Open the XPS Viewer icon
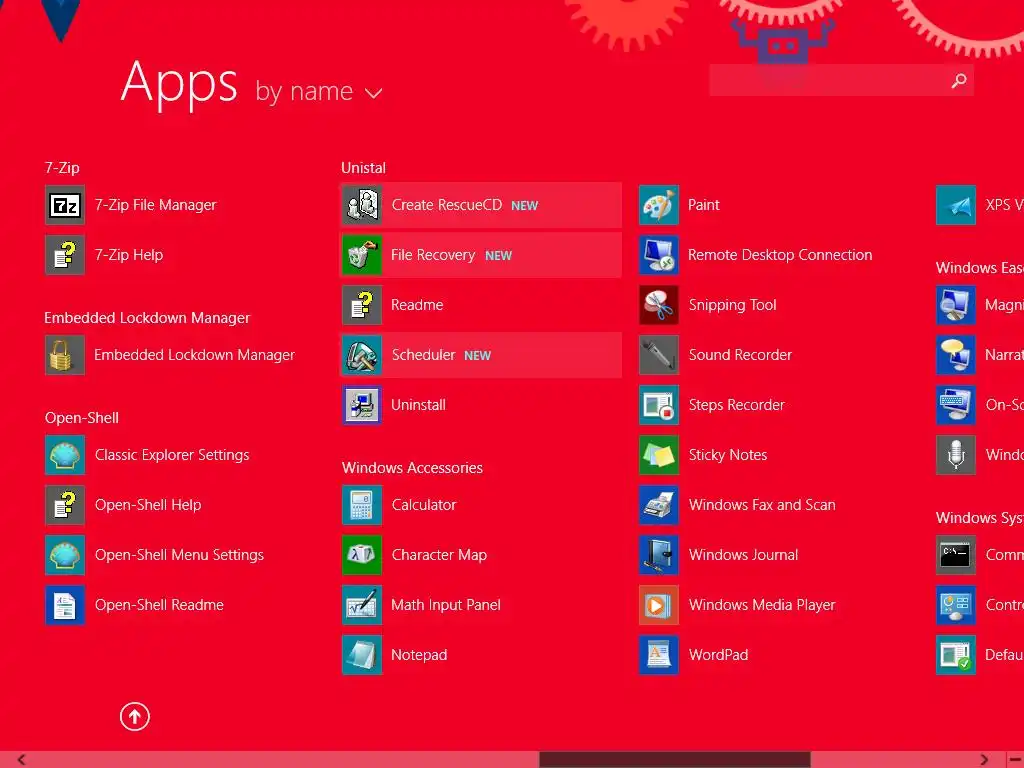This screenshot has width=1024, height=768. point(956,205)
